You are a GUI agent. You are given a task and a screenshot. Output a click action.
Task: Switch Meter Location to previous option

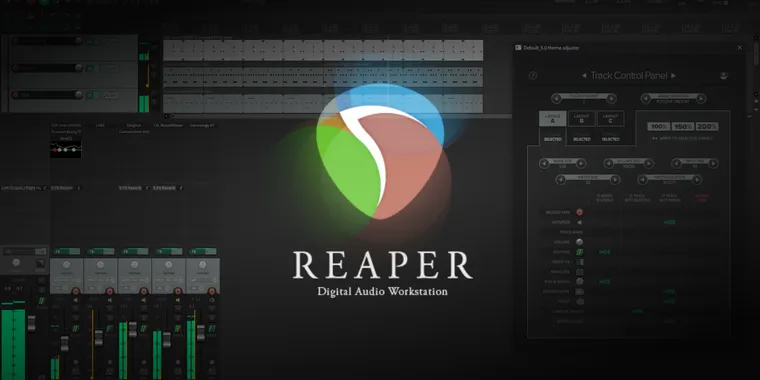pos(643,180)
